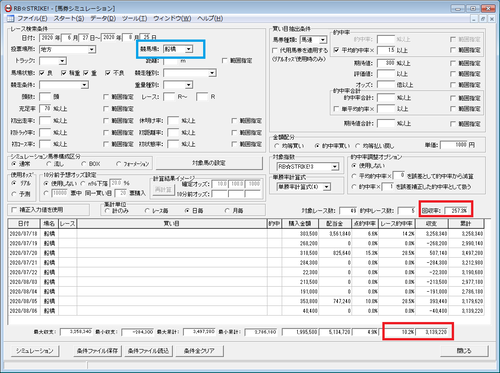Click the 回収率 field showing 257.3%
The image size is (500, 373).
pos(457,211)
